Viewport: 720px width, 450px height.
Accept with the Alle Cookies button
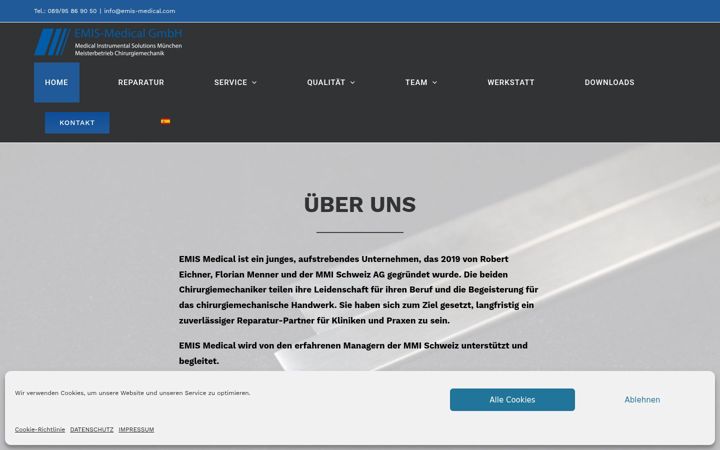[512, 399]
